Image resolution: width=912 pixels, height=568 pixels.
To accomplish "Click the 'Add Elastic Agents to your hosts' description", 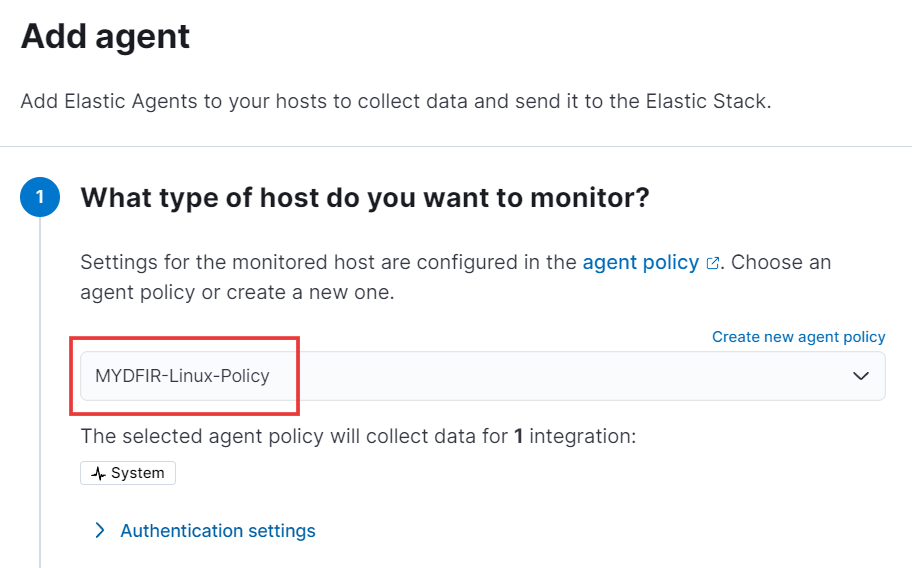I will (x=396, y=101).
